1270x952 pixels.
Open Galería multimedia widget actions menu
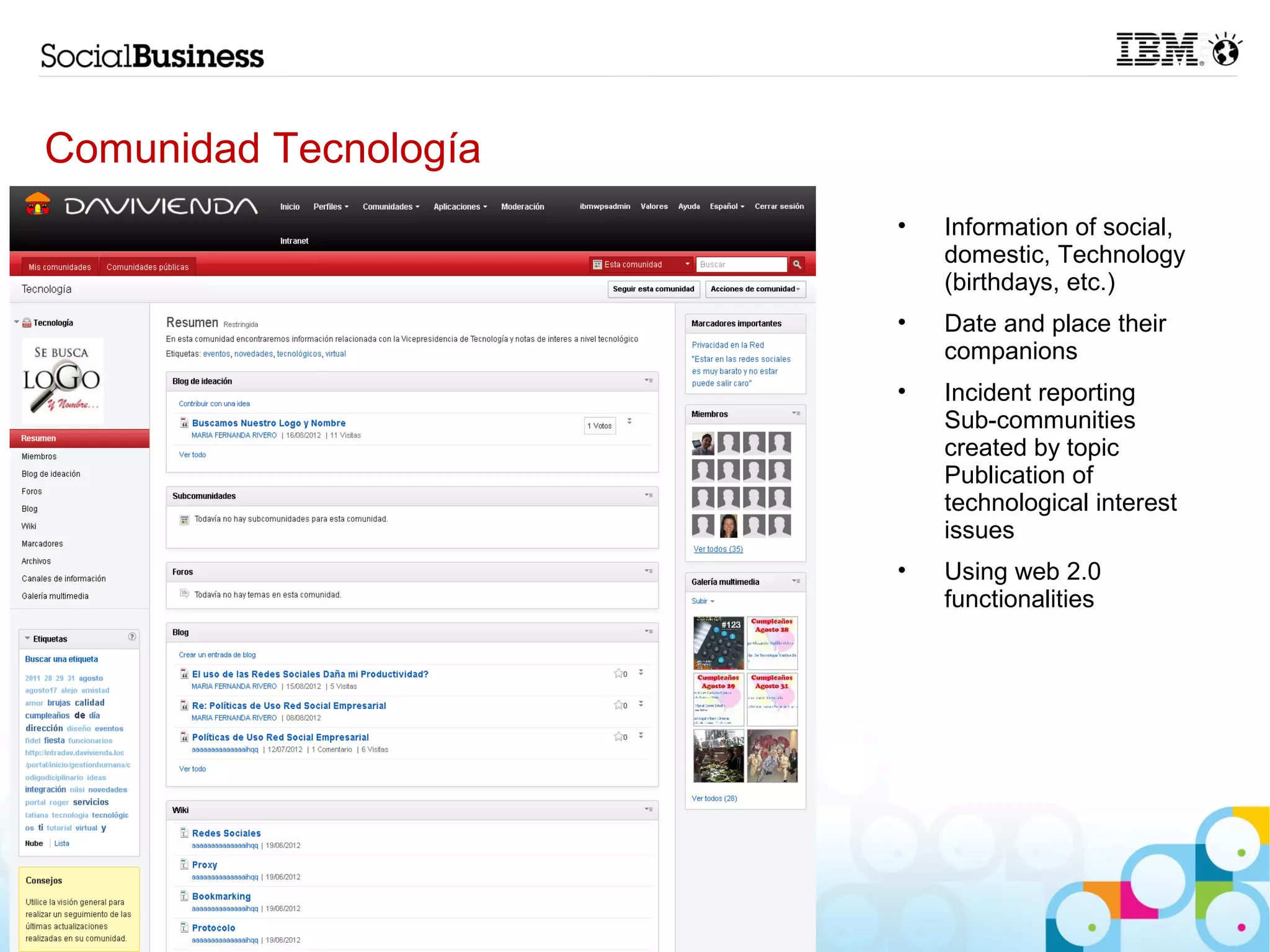pos(796,581)
